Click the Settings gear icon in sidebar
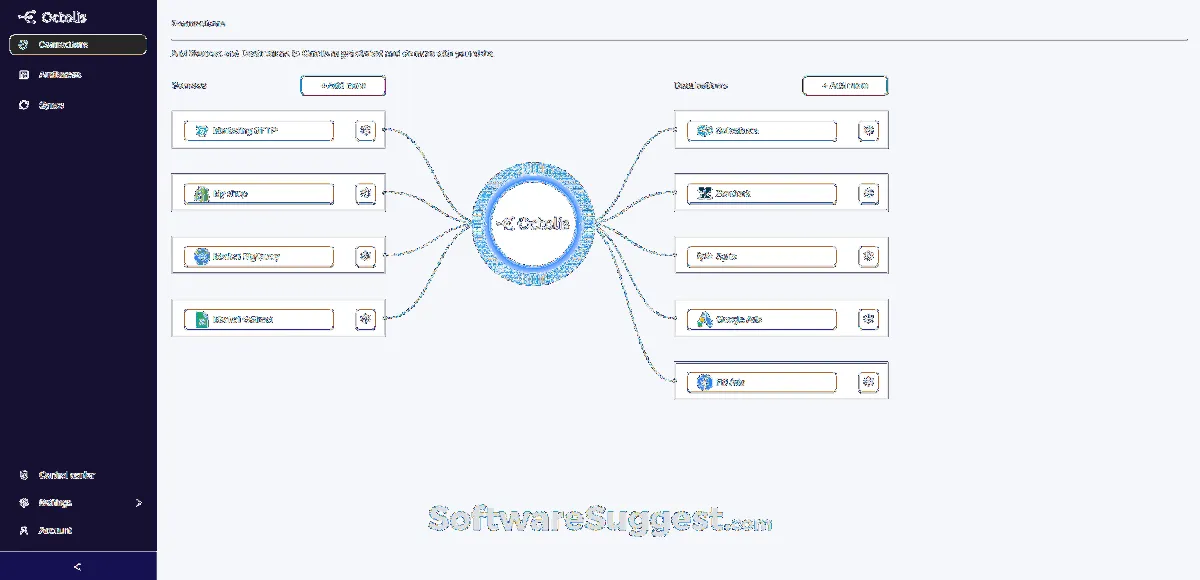The width and height of the screenshot is (1200, 580). (25, 503)
